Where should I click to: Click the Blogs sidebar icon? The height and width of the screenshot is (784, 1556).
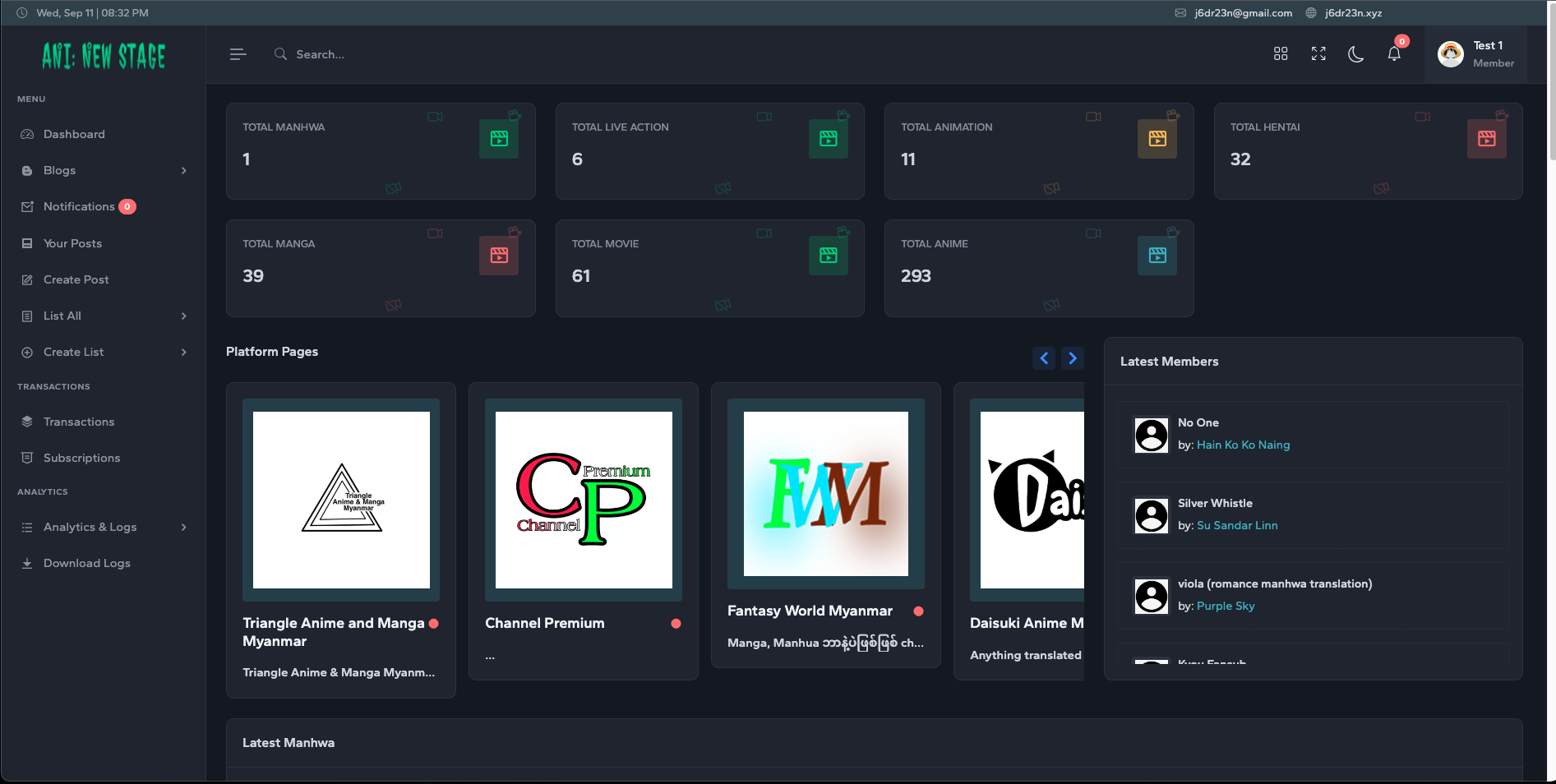point(27,170)
